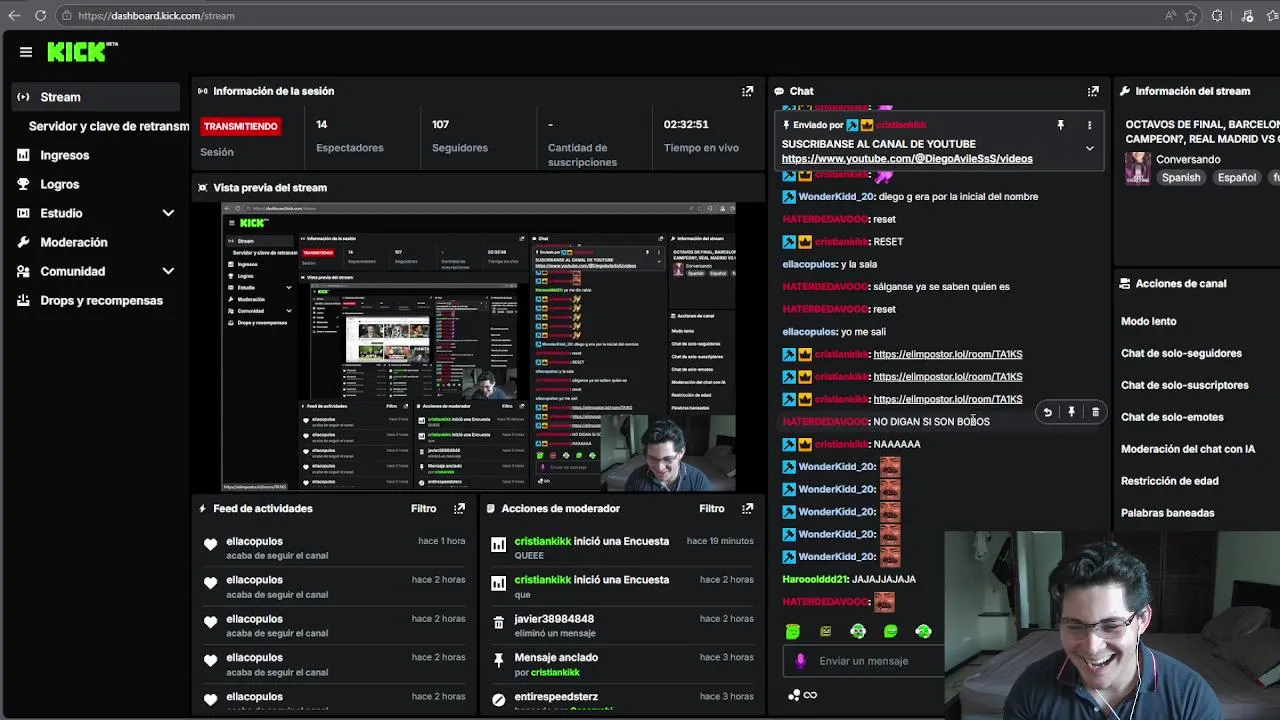Insert the first green emote above the chat box
1280x720 pixels.
[793, 631]
